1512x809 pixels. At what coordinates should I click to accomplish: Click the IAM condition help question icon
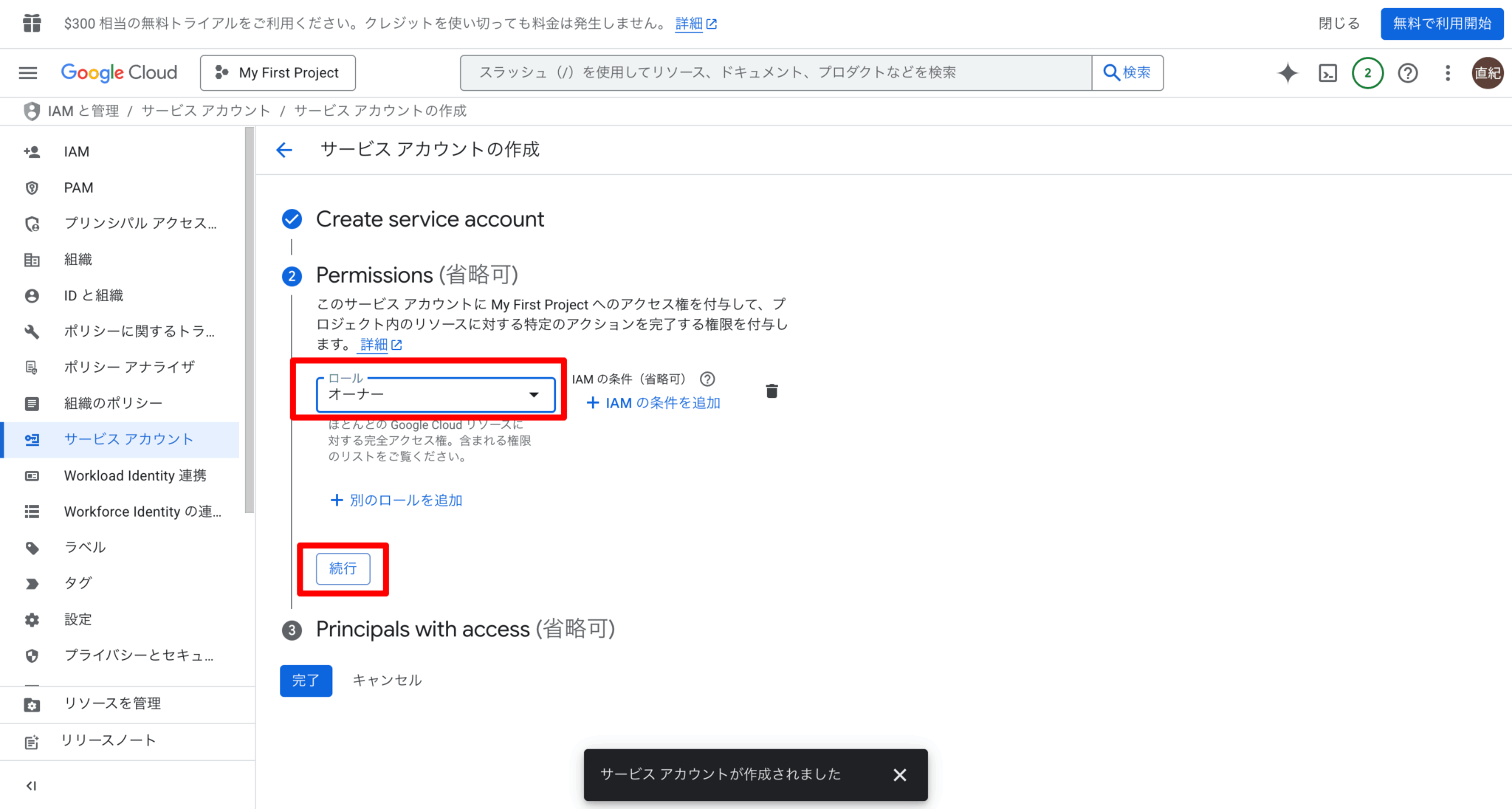point(707,379)
